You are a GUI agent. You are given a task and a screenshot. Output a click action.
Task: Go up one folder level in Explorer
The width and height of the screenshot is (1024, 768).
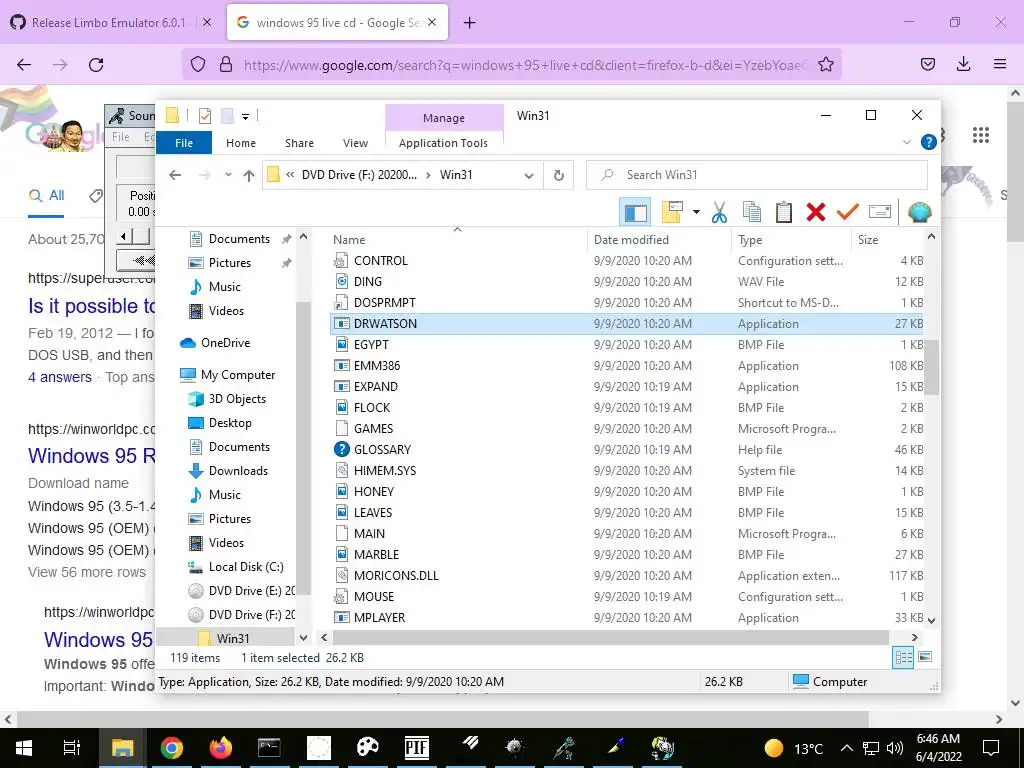[x=249, y=175]
